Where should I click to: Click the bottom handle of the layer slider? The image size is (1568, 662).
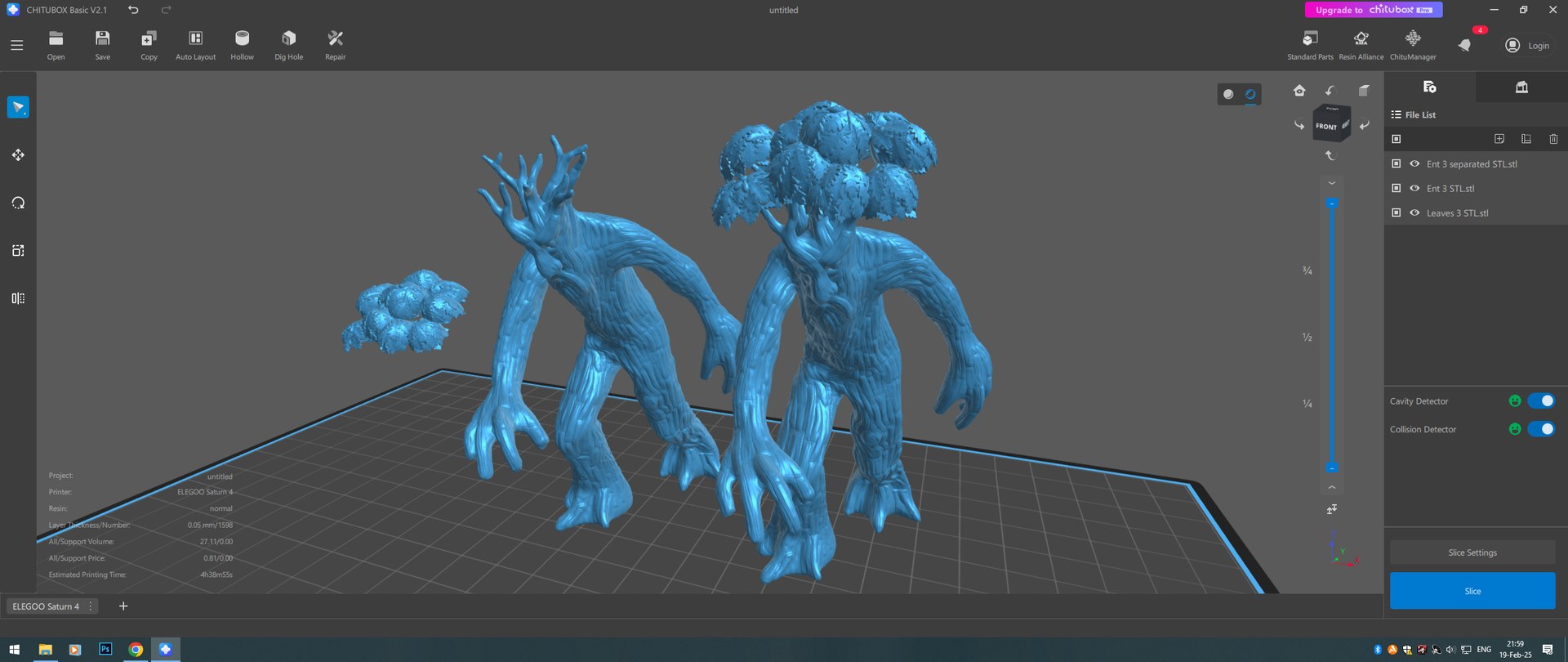1332,468
